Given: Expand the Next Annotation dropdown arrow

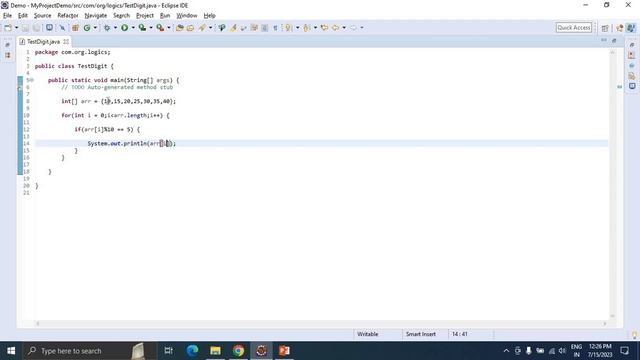Looking at the screenshot, I should [297, 28].
